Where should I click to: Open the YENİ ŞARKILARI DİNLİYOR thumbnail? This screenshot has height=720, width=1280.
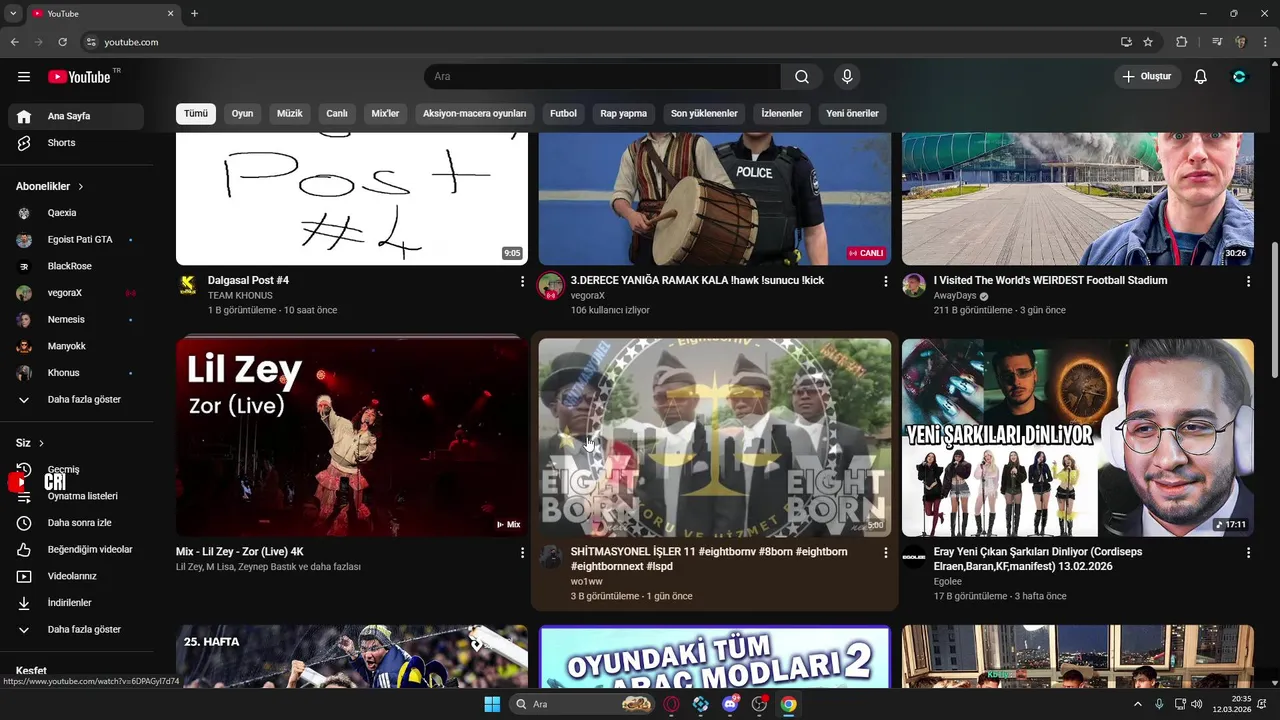[1078, 438]
